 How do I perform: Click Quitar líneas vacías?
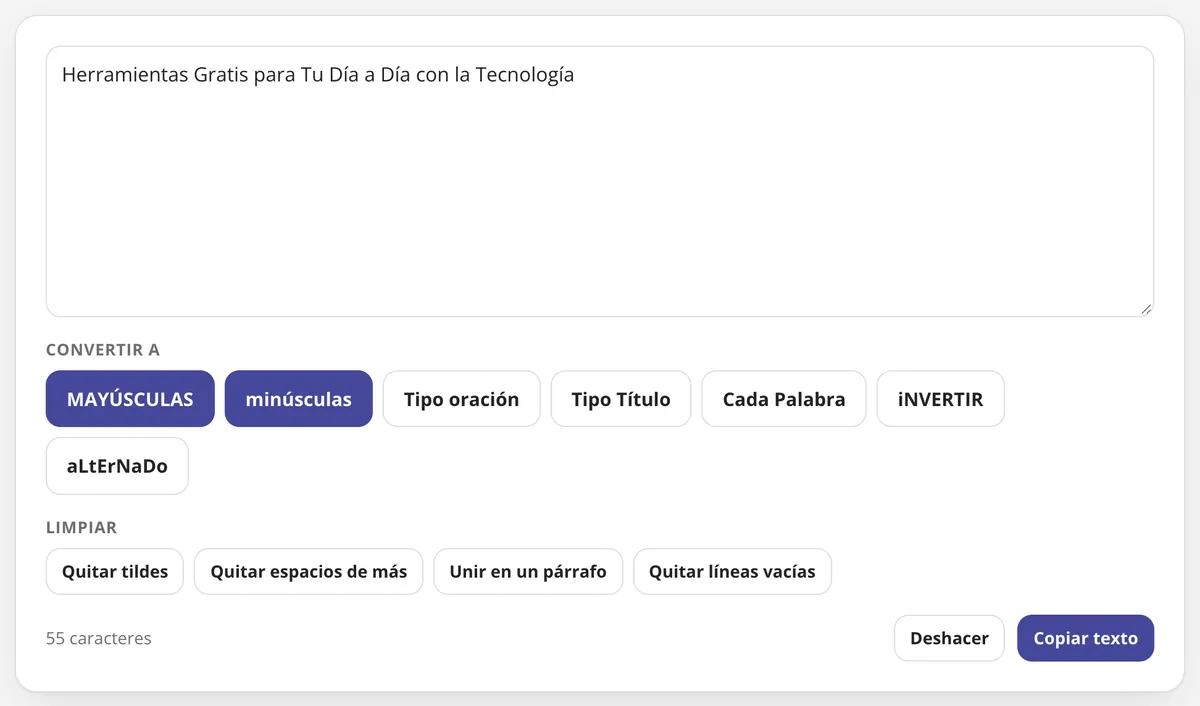click(732, 572)
